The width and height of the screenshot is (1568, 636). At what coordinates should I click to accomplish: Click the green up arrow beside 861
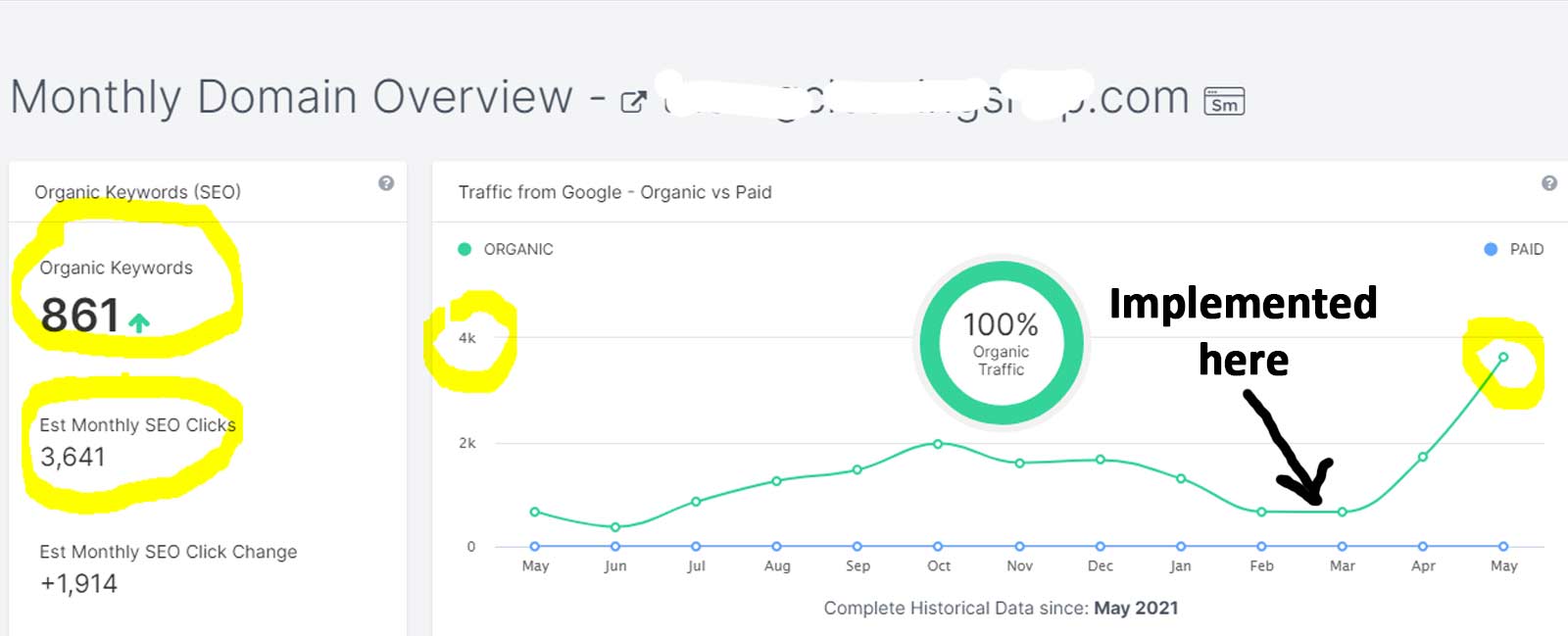(139, 321)
